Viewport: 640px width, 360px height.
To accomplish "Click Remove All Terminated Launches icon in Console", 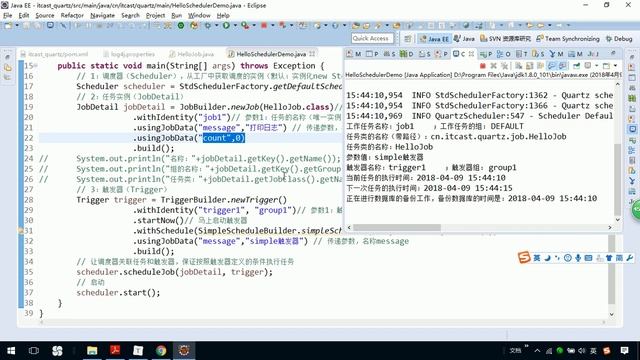I will point(505,66).
